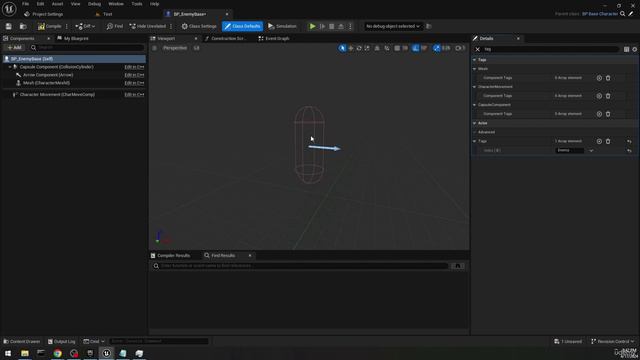
Task: Collapse the top Tags category
Action: (x=475, y=60)
